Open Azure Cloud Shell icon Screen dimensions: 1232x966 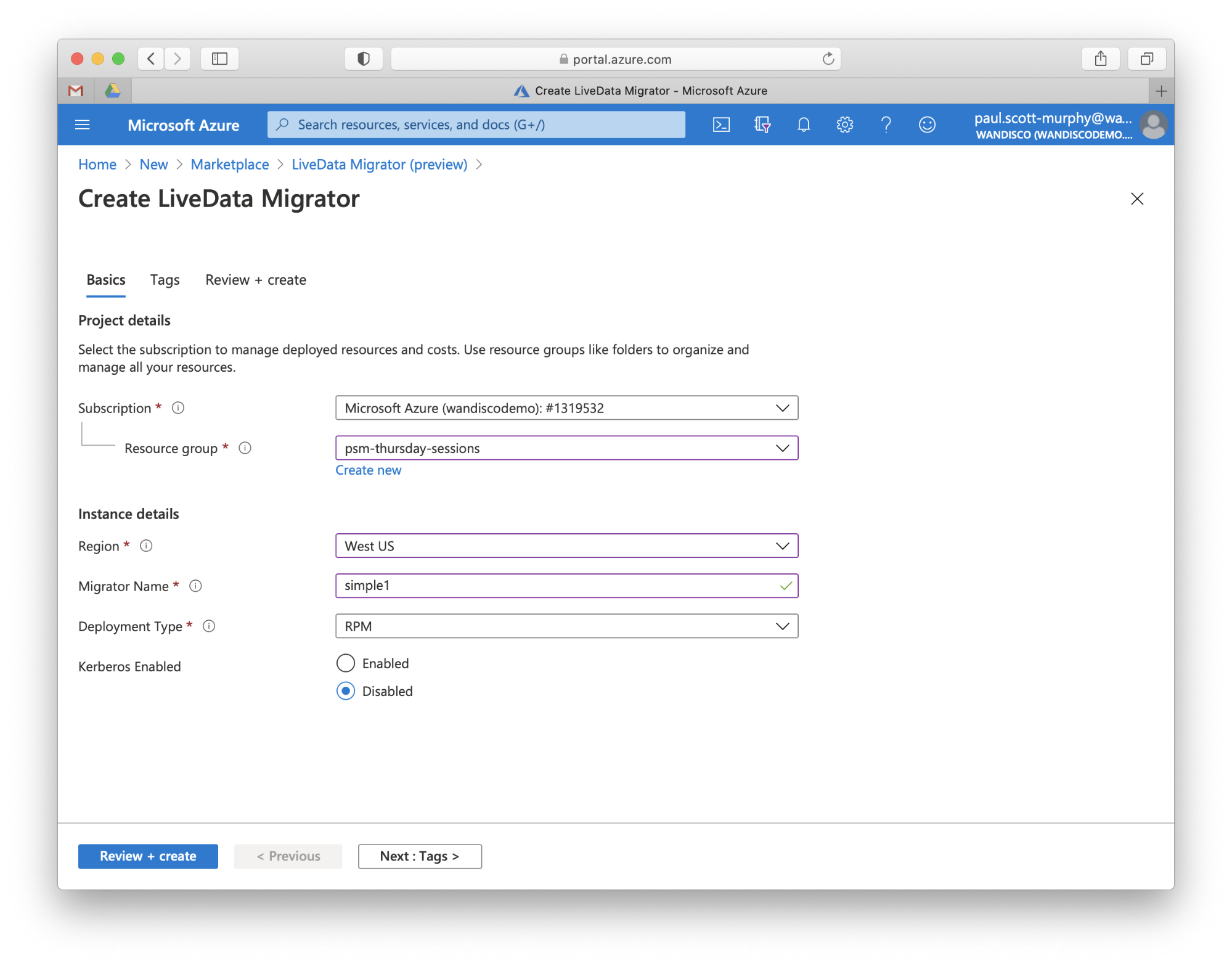(x=721, y=125)
